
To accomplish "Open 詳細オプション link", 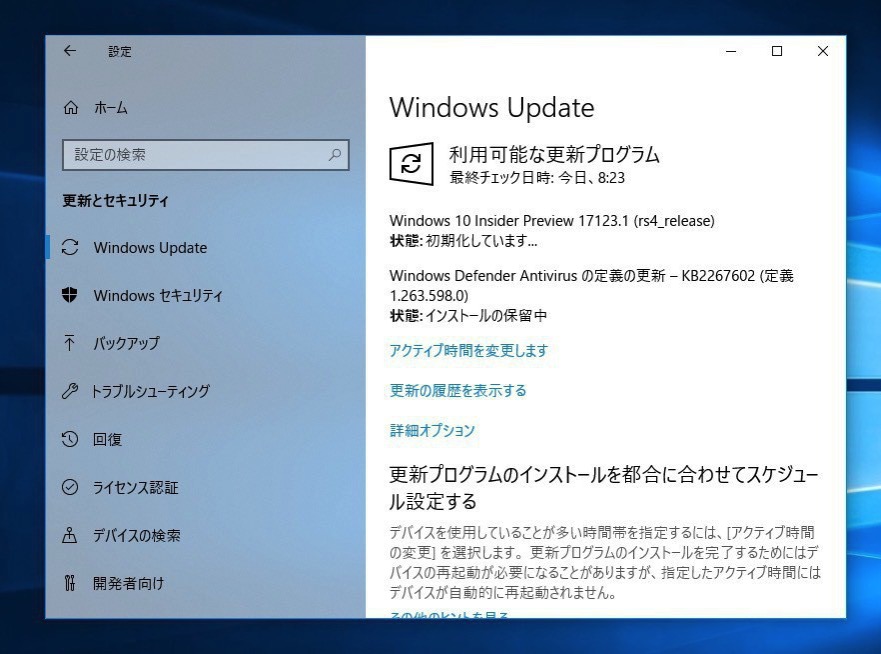I will click(x=432, y=430).
